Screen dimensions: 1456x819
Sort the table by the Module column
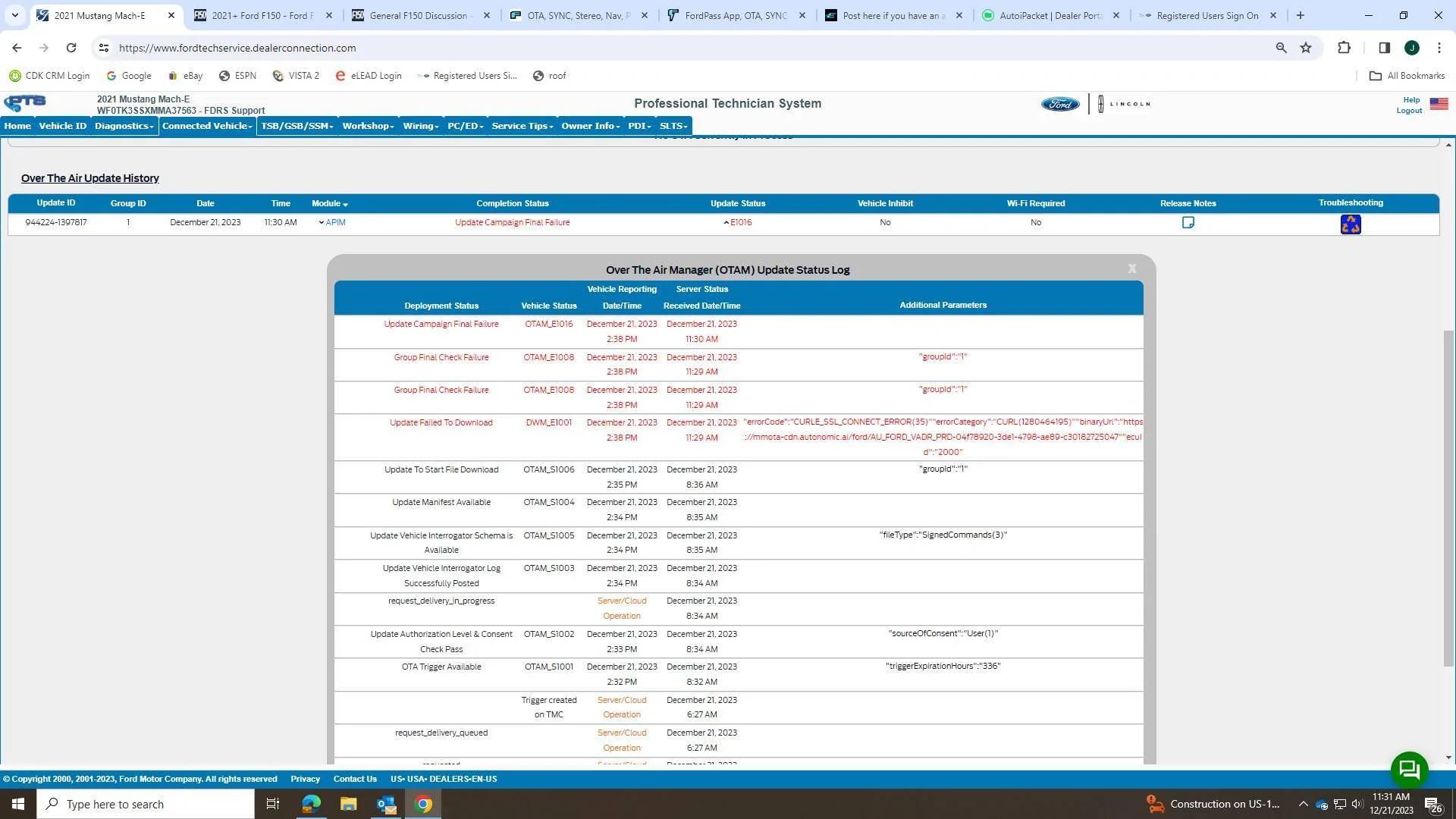[330, 203]
